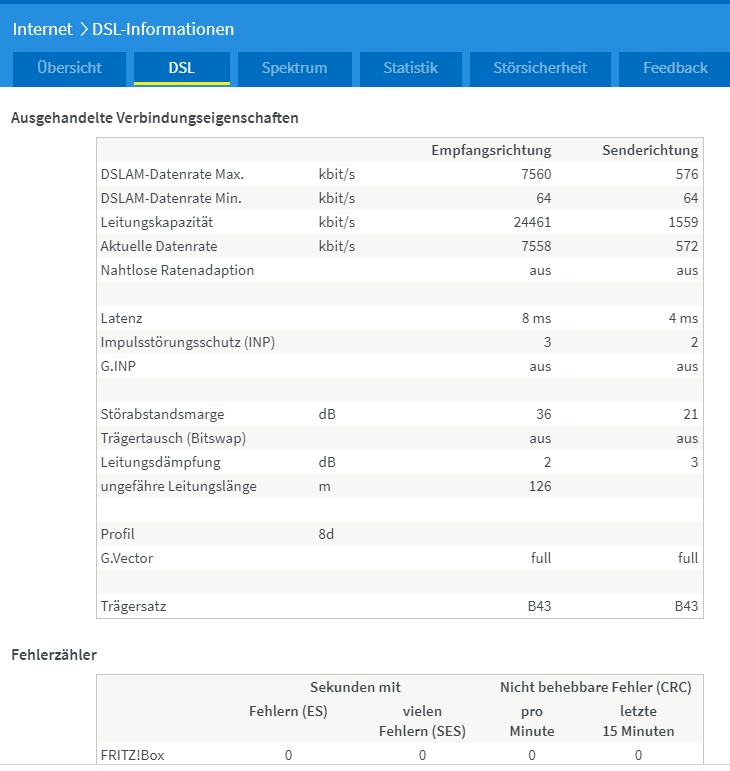The image size is (730, 771).
Task: Click the DSL-Informationen page title
Action: (x=163, y=29)
